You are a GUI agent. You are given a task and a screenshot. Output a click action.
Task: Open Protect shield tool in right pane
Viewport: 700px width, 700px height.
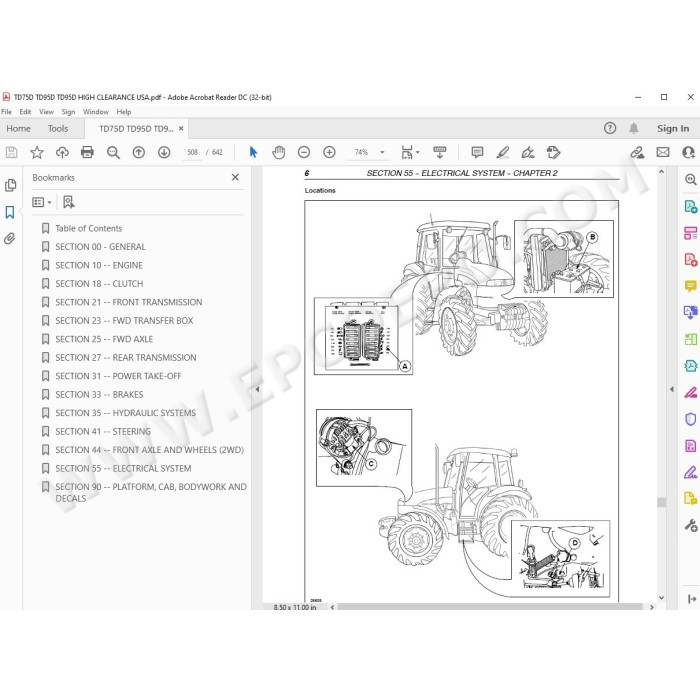coord(691,419)
